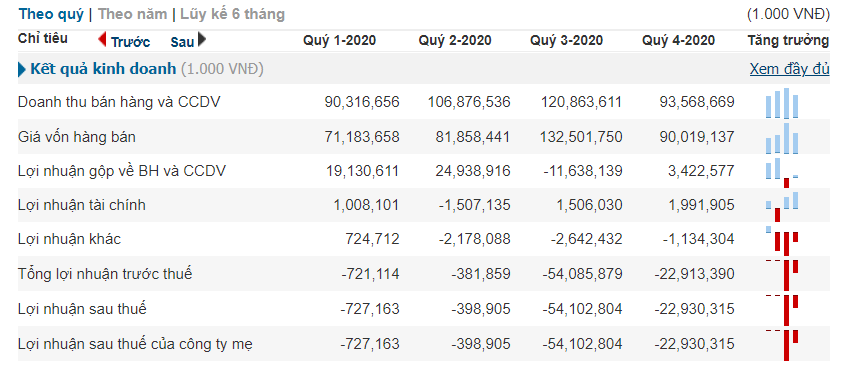Screen dimensions: 846x366
Task: Open growth chart for Lợi nhuận gộp row
Action: tap(782, 173)
